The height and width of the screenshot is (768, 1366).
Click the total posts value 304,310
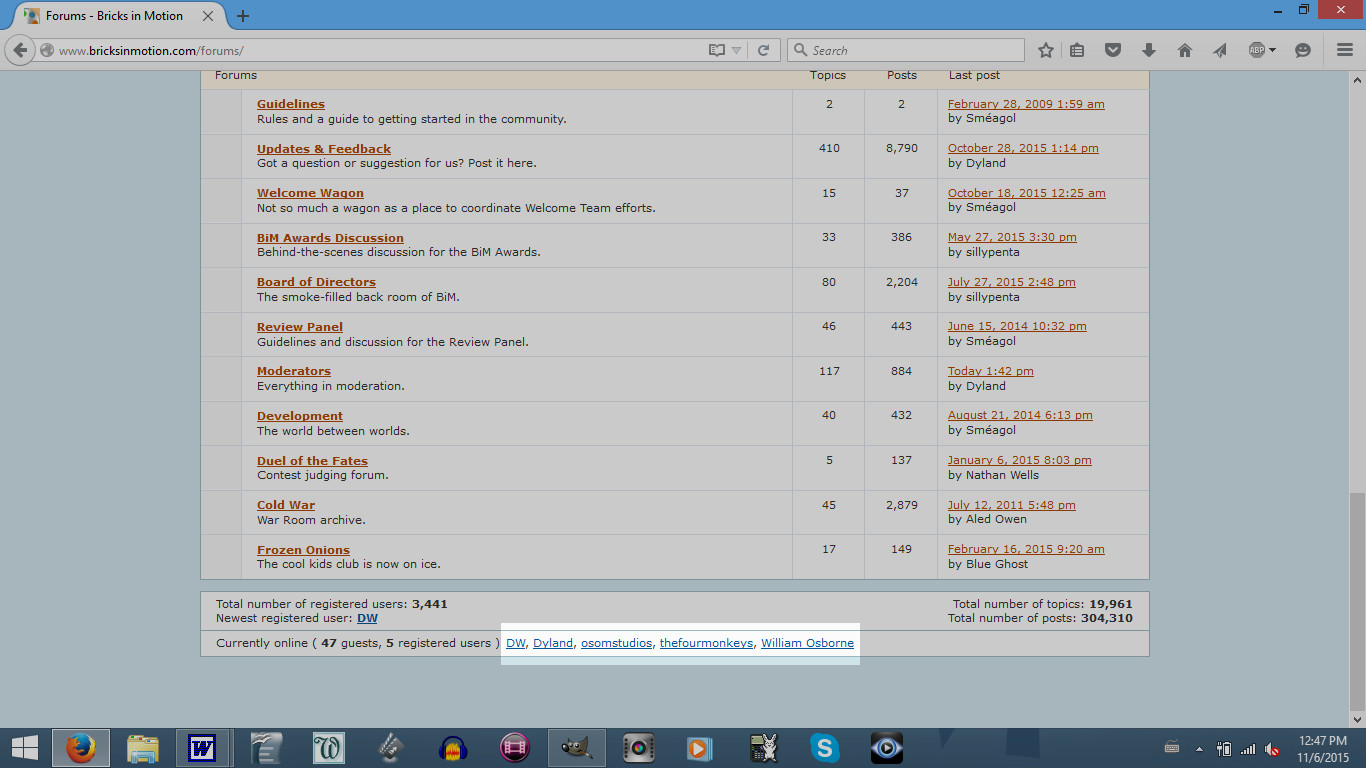click(1107, 618)
